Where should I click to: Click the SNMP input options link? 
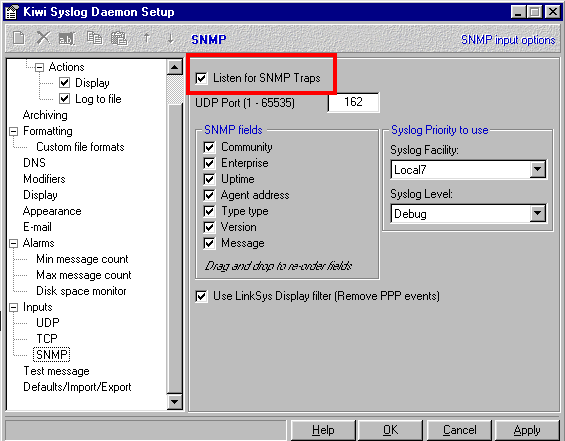508,40
